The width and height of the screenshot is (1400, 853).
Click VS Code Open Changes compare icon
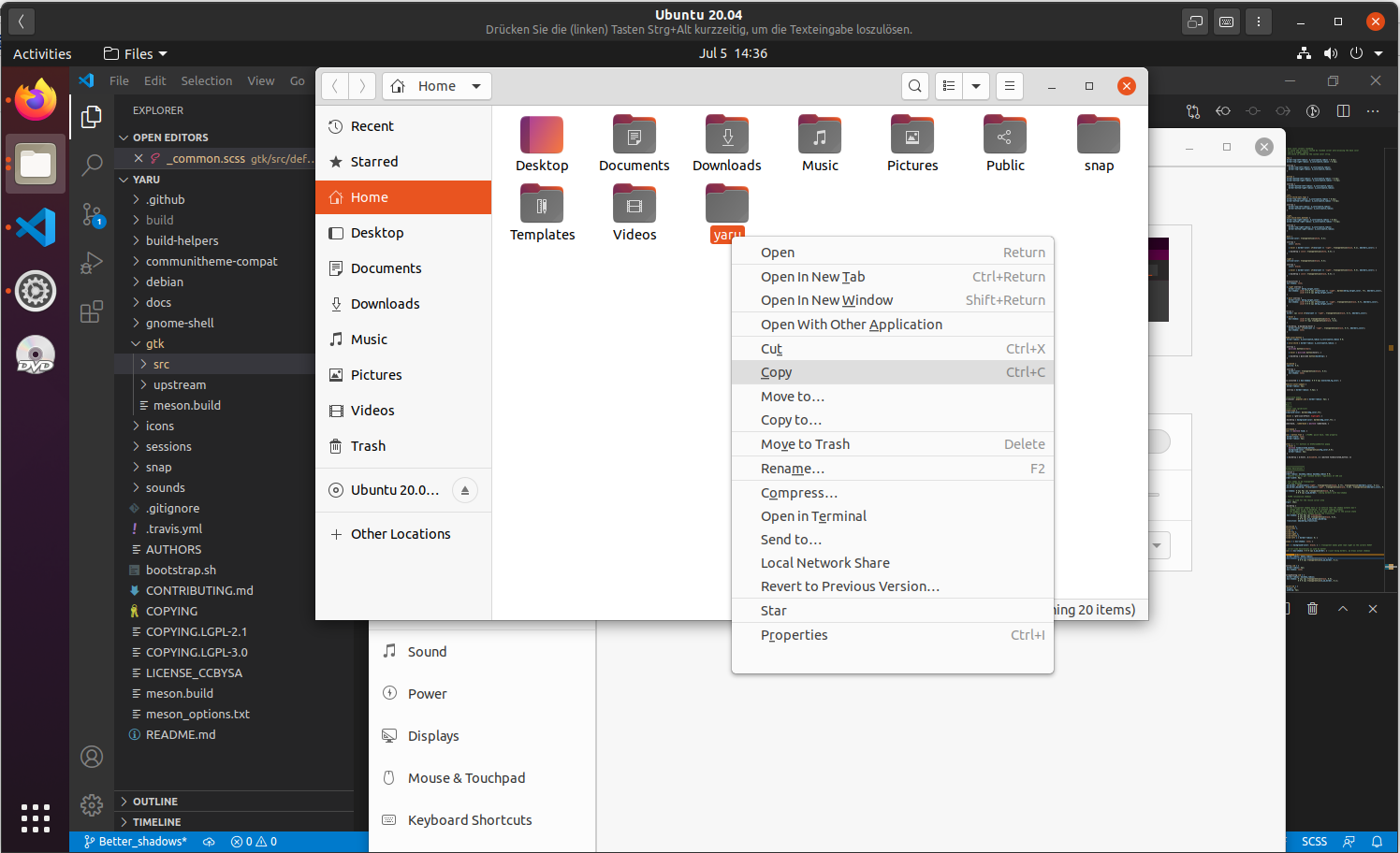coord(1193,111)
